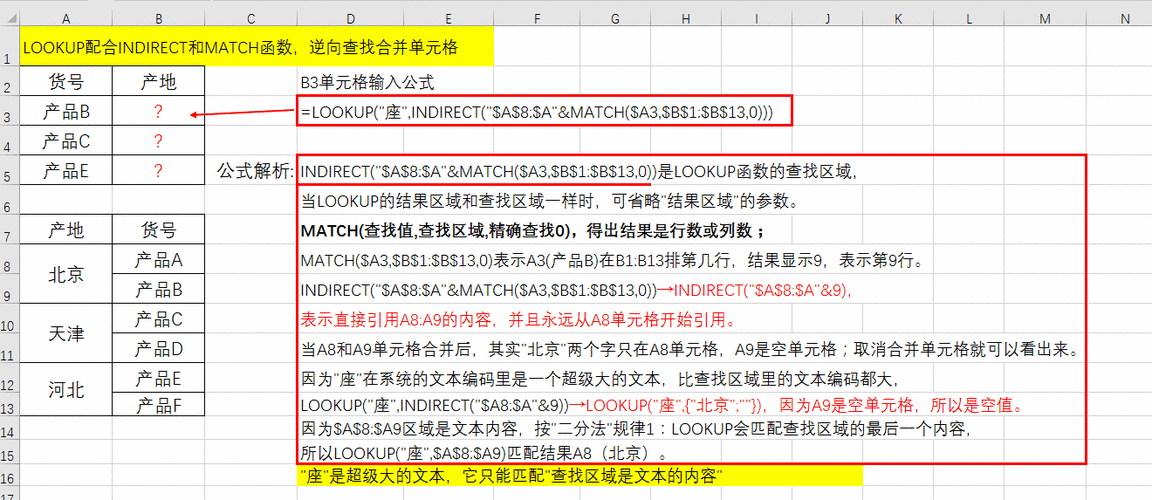Click the red ? cell beside 产品E

pyautogui.click(x=159, y=171)
